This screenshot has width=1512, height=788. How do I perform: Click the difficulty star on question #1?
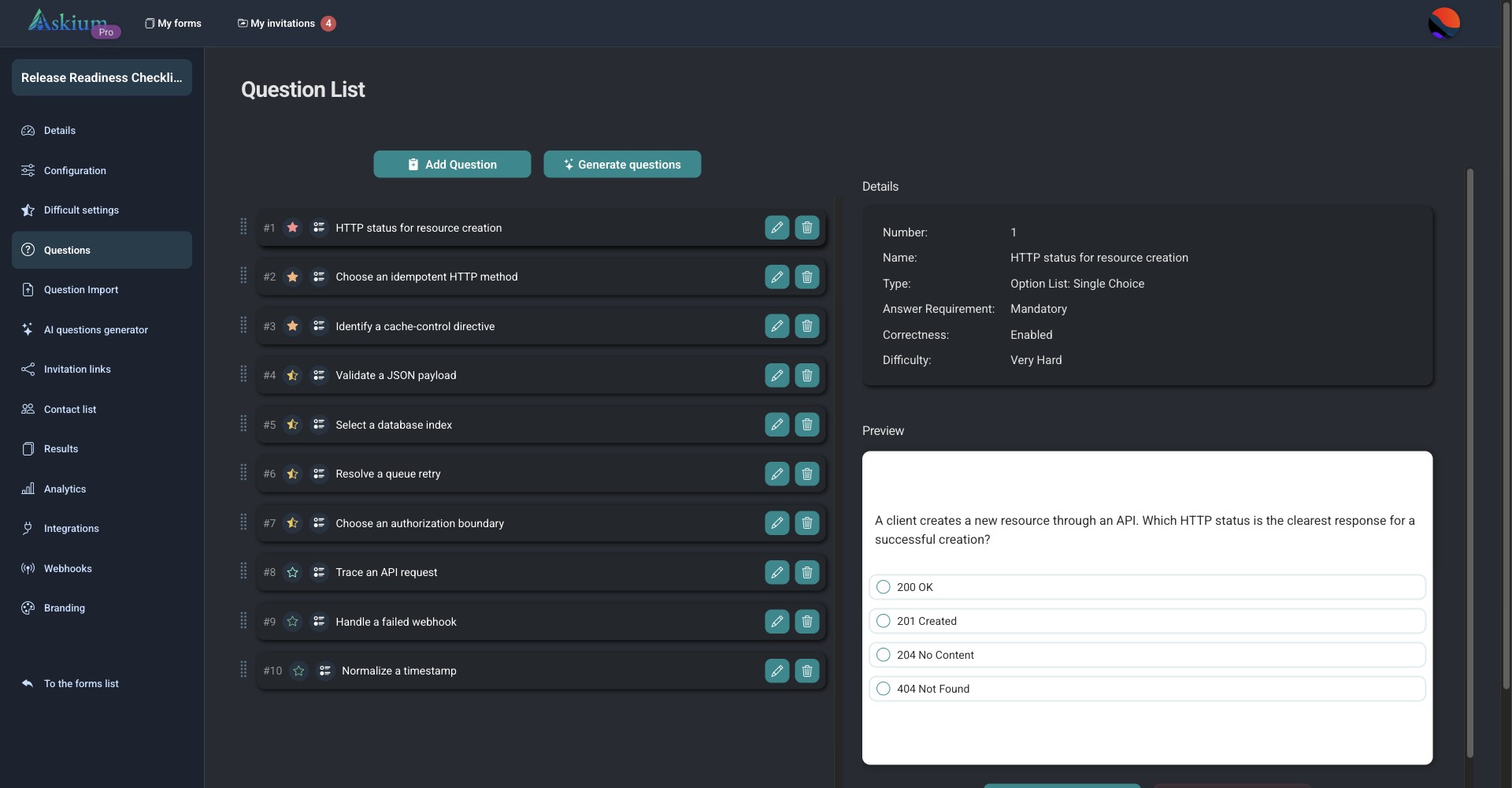point(292,228)
